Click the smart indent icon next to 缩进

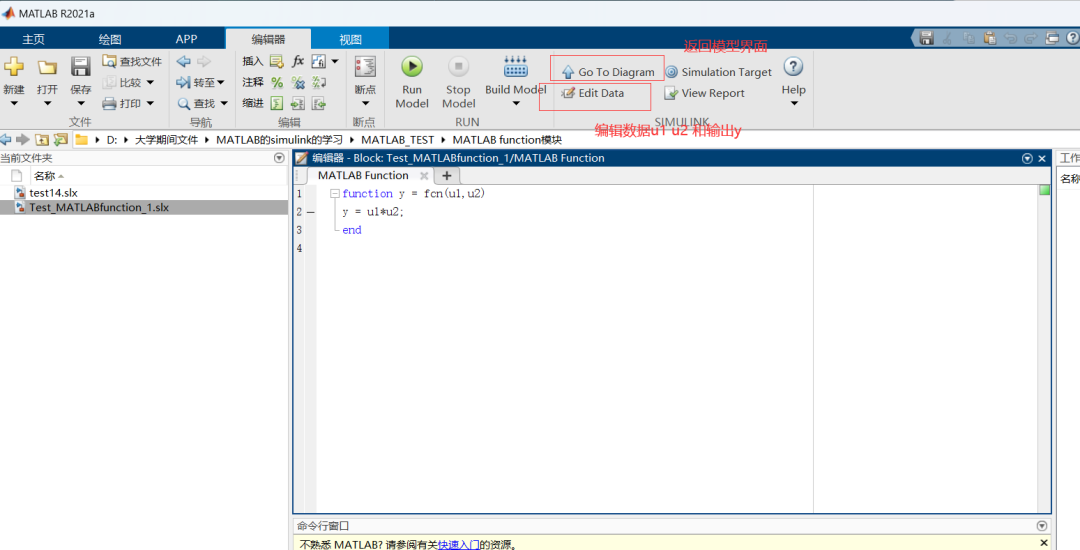click(x=277, y=104)
